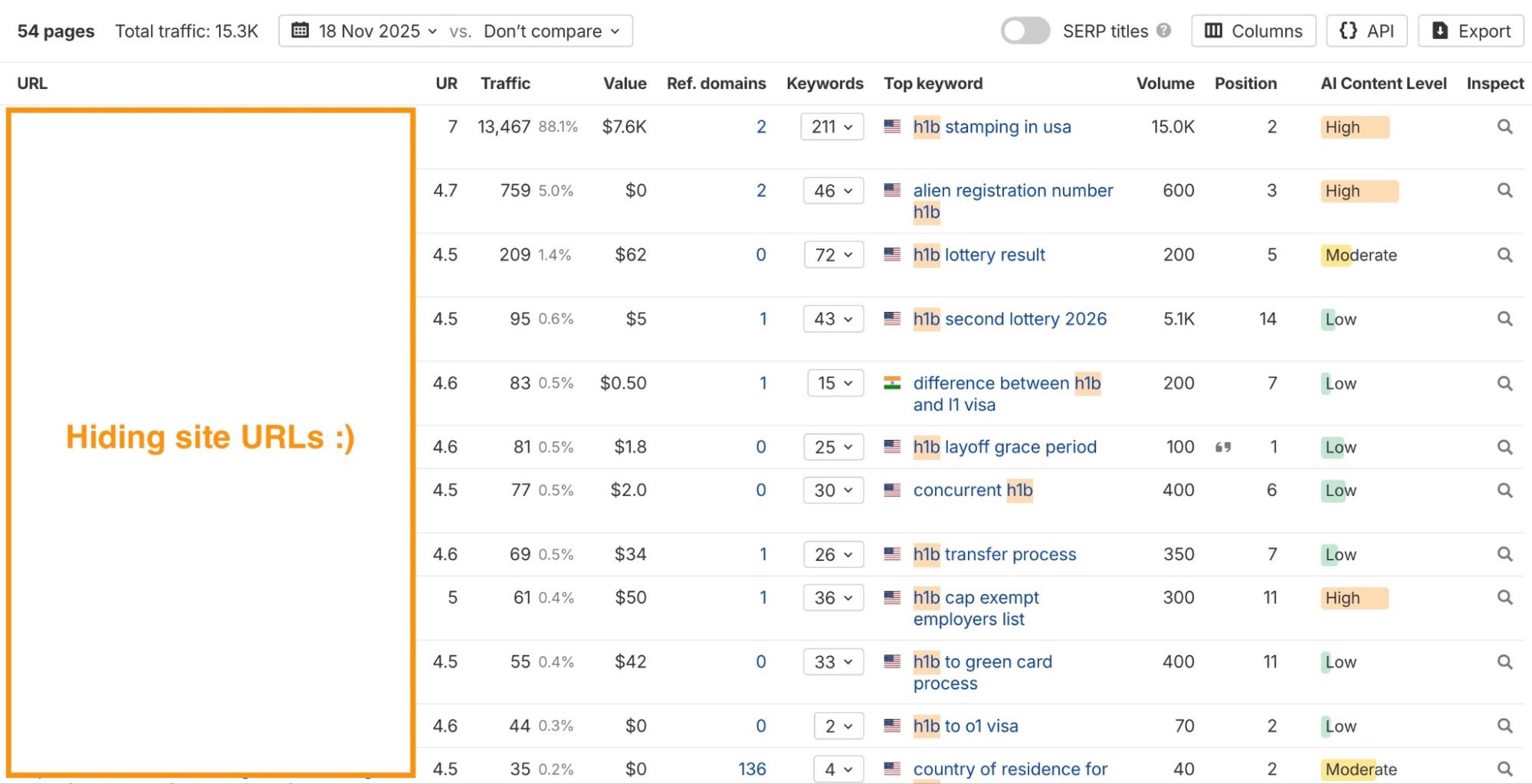Enable the SERP titles toggle
This screenshot has width=1532, height=784.
coord(1025,31)
